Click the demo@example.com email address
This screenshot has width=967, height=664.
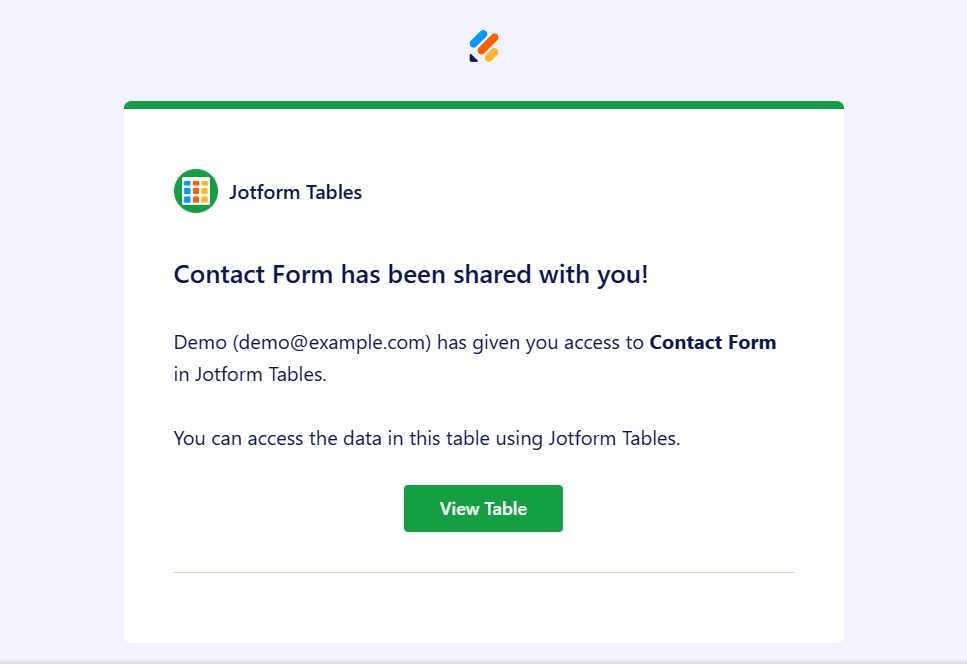333,342
